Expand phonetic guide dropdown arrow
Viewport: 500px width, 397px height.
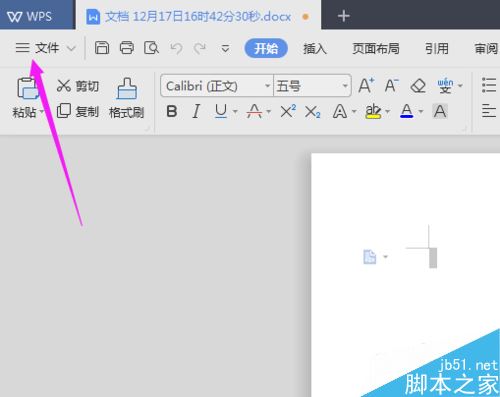click(x=460, y=86)
